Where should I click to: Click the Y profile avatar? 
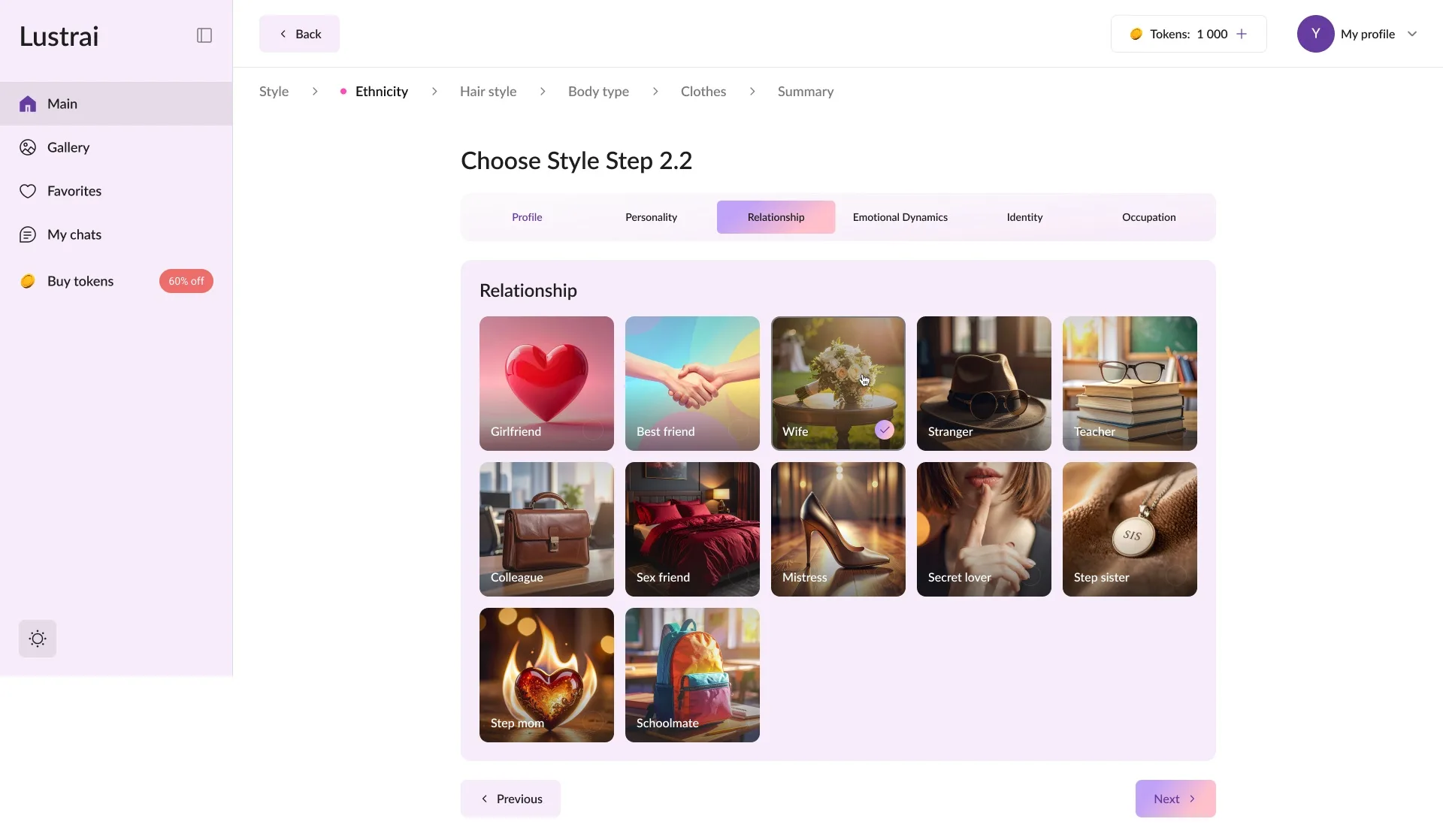click(x=1315, y=34)
